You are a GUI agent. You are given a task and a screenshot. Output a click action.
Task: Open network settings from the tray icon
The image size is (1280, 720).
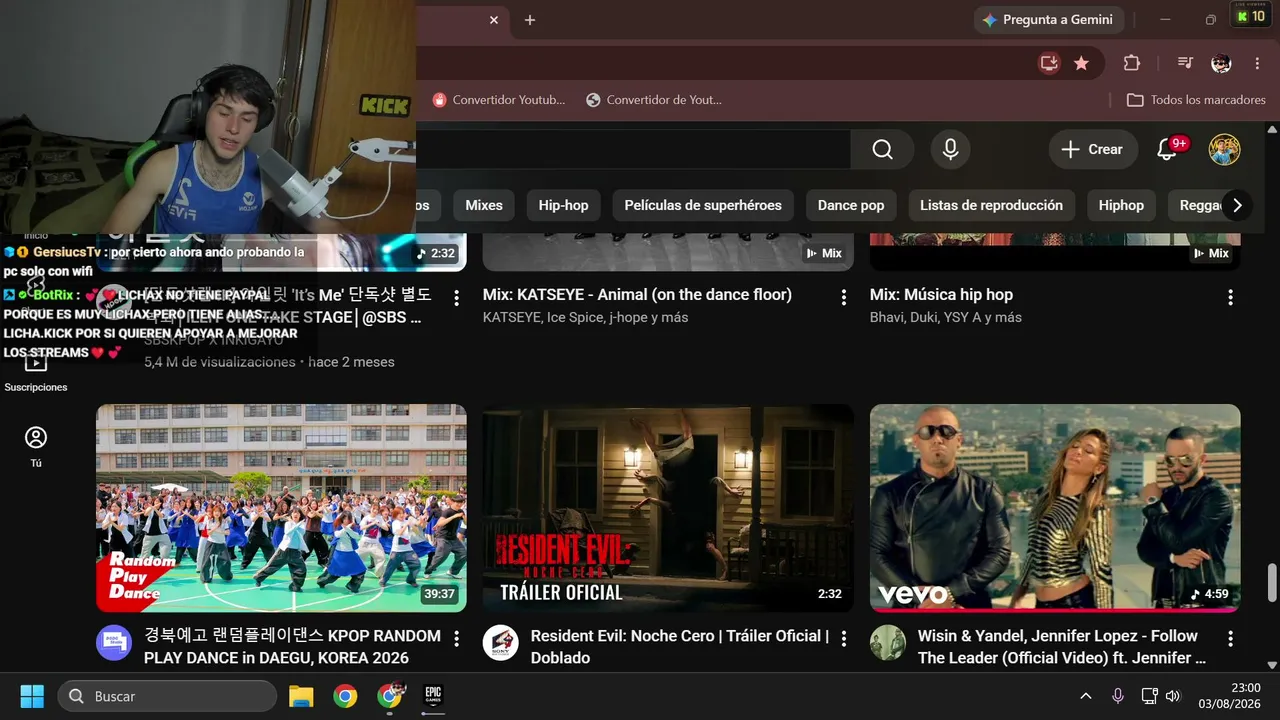[x=1150, y=696]
